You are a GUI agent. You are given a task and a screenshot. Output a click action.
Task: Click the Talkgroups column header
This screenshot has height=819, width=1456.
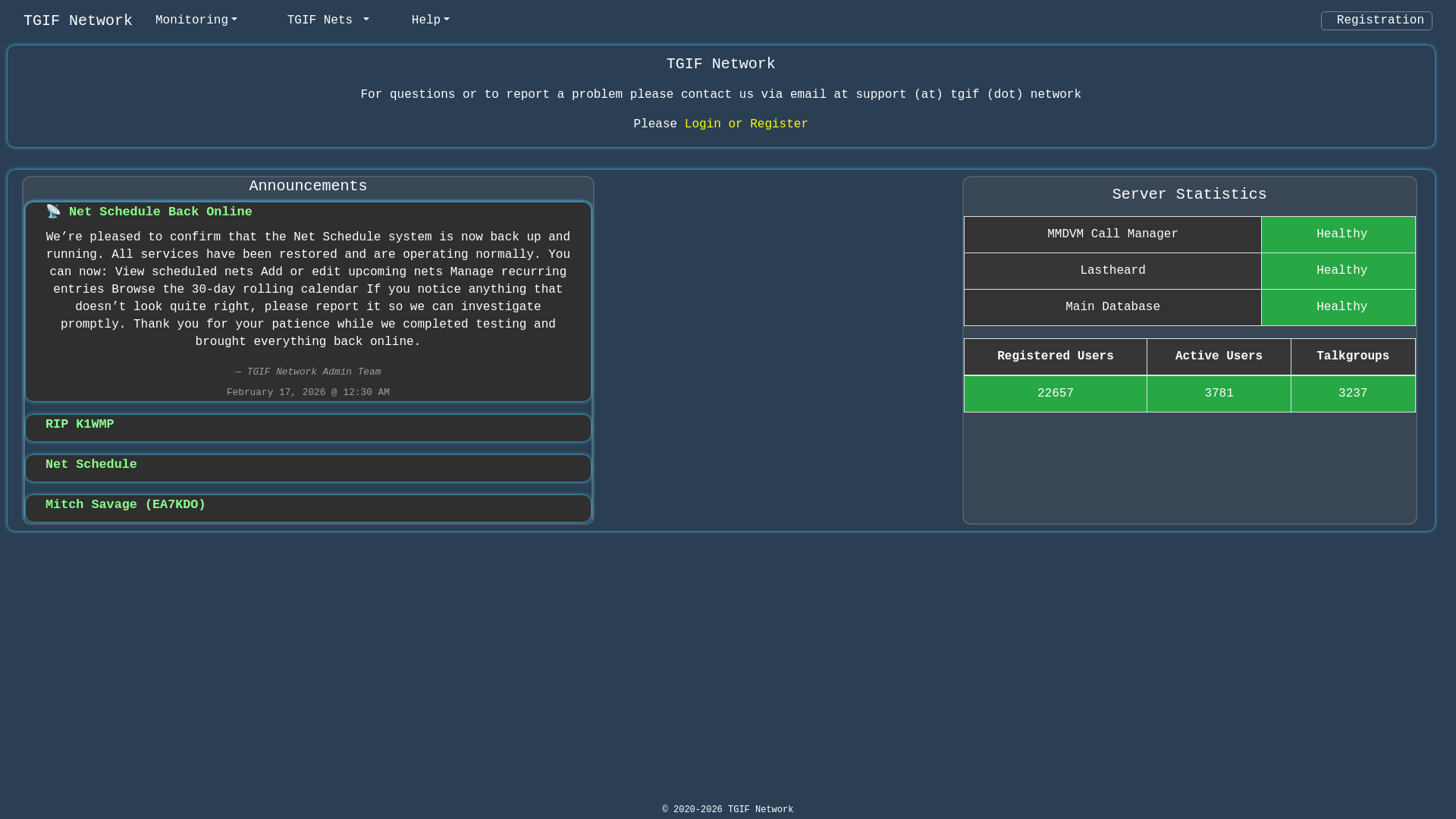1353,356
